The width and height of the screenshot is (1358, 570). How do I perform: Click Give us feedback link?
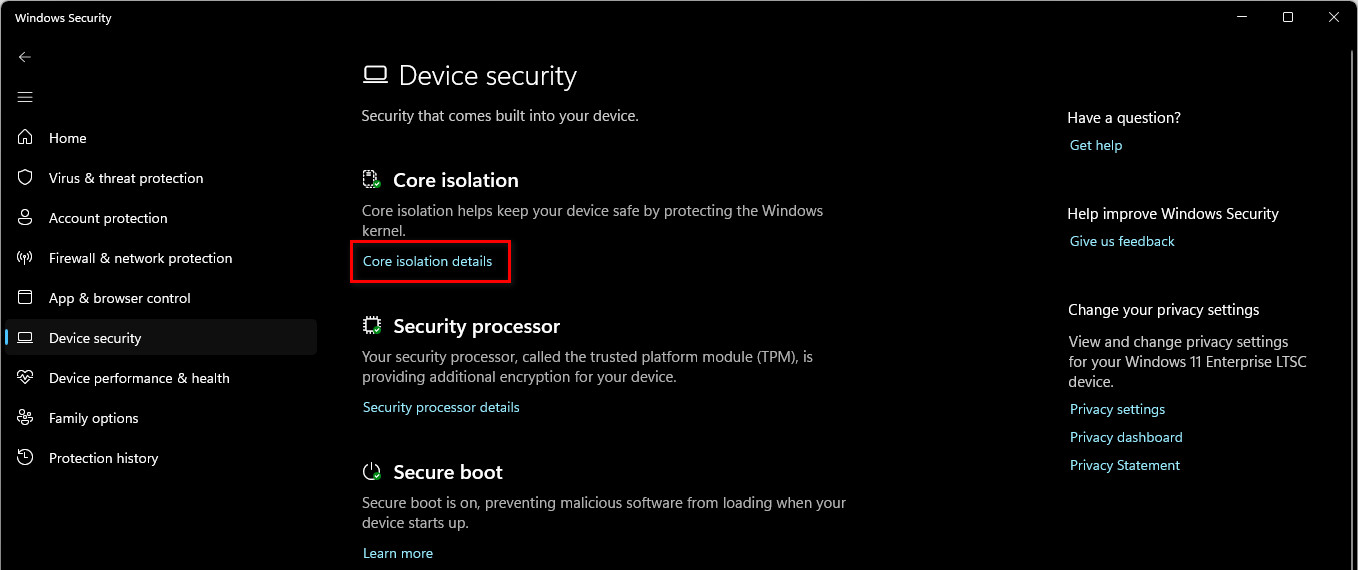(1122, 241)
